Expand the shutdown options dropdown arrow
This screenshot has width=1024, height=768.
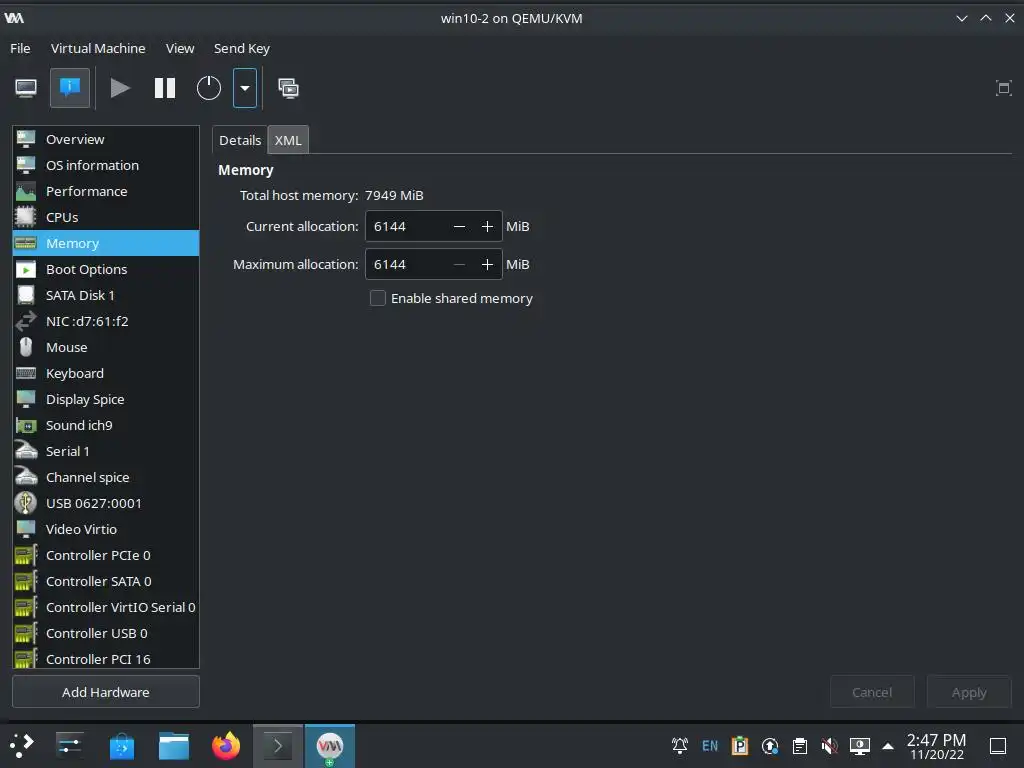245,88
